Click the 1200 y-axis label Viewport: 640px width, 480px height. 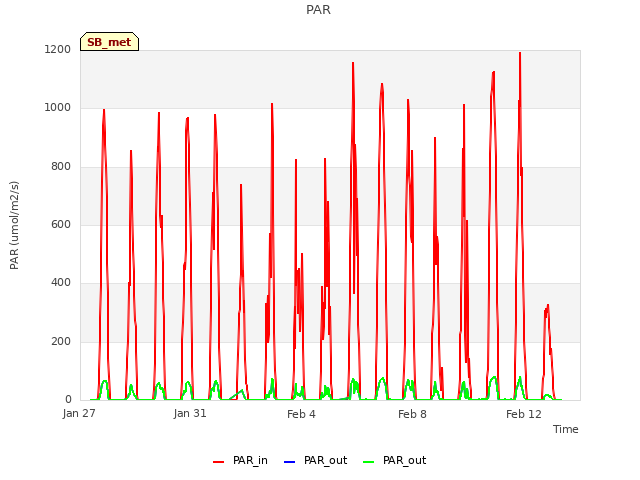(x=58, y=49)
